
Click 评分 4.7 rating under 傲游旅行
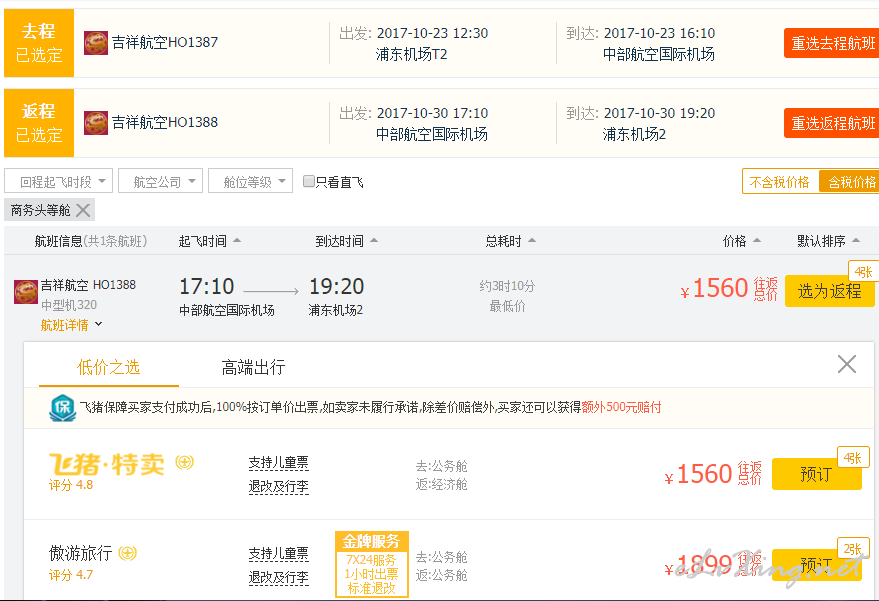(71, 575)
